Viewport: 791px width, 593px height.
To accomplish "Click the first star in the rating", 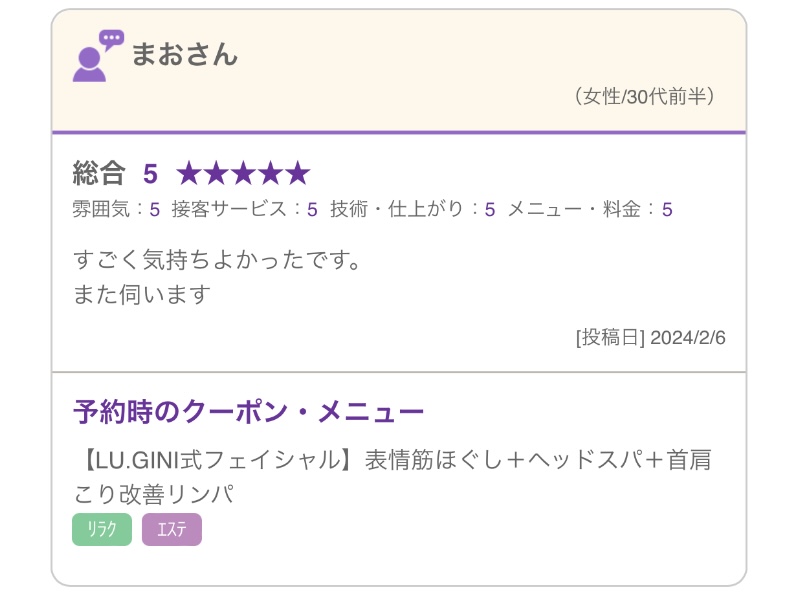I will [189, 174].
